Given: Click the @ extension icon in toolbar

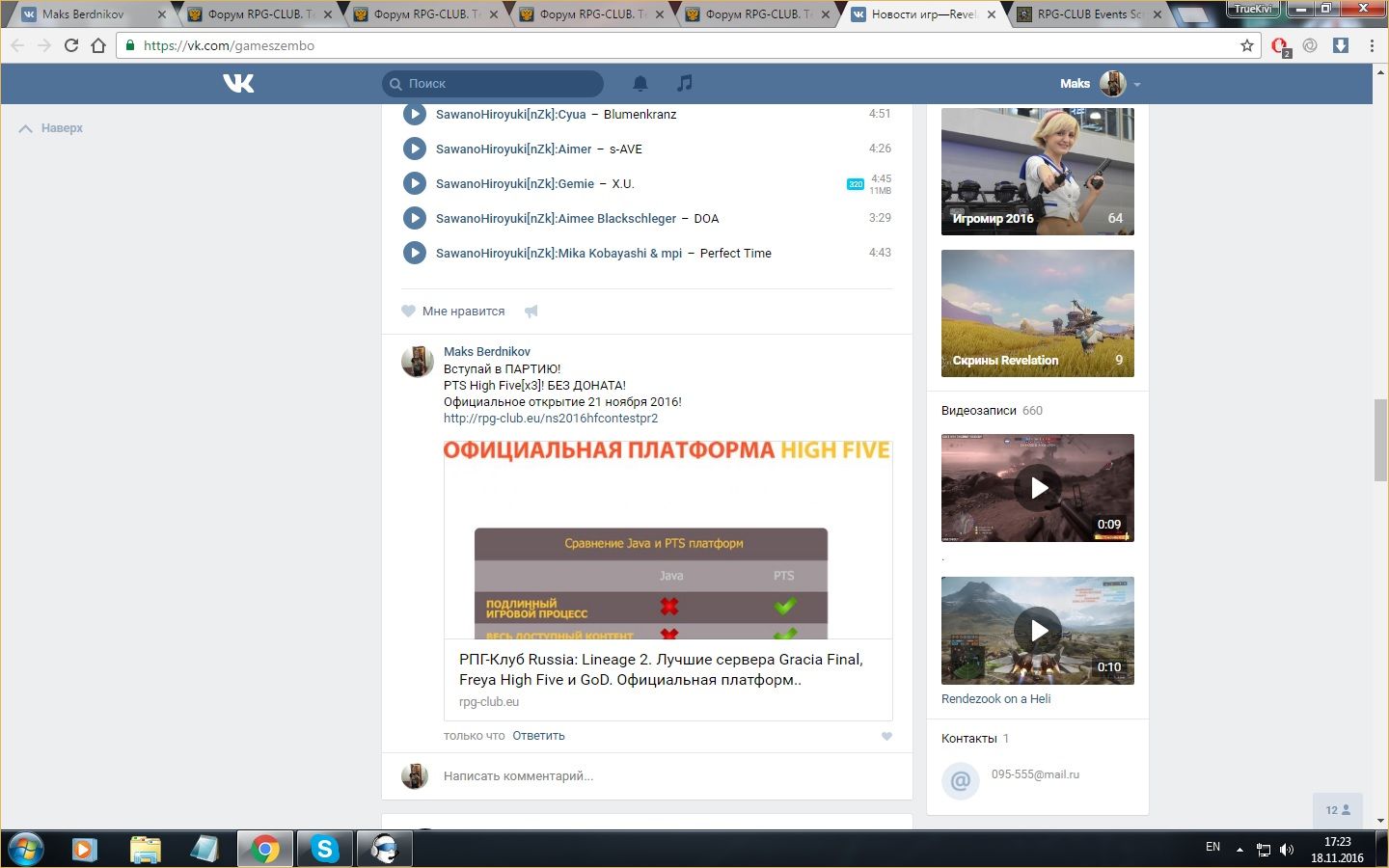Looking at the screenshot, I should pos(1310,45).
